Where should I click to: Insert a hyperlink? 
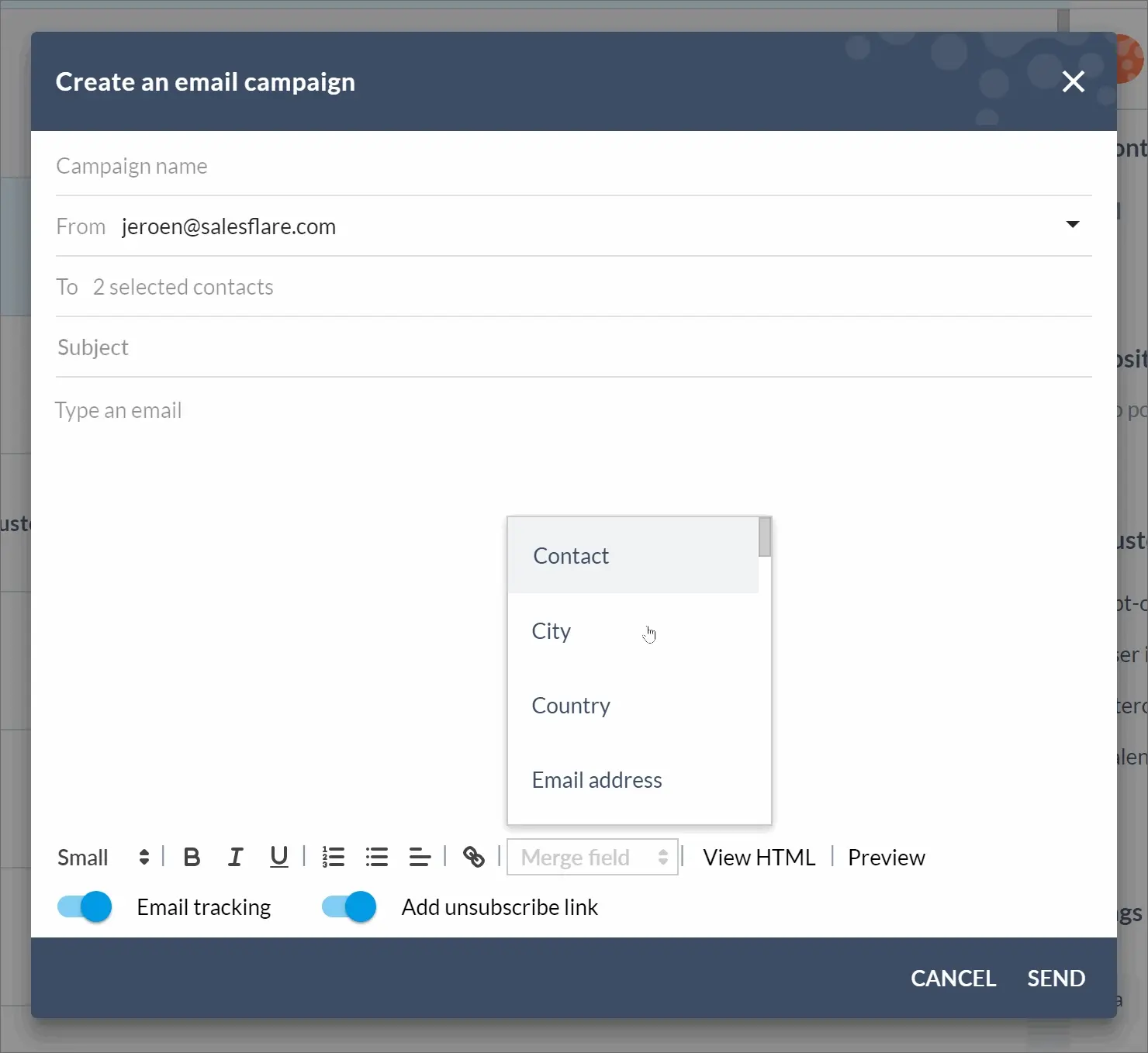(x=473, y=857)
